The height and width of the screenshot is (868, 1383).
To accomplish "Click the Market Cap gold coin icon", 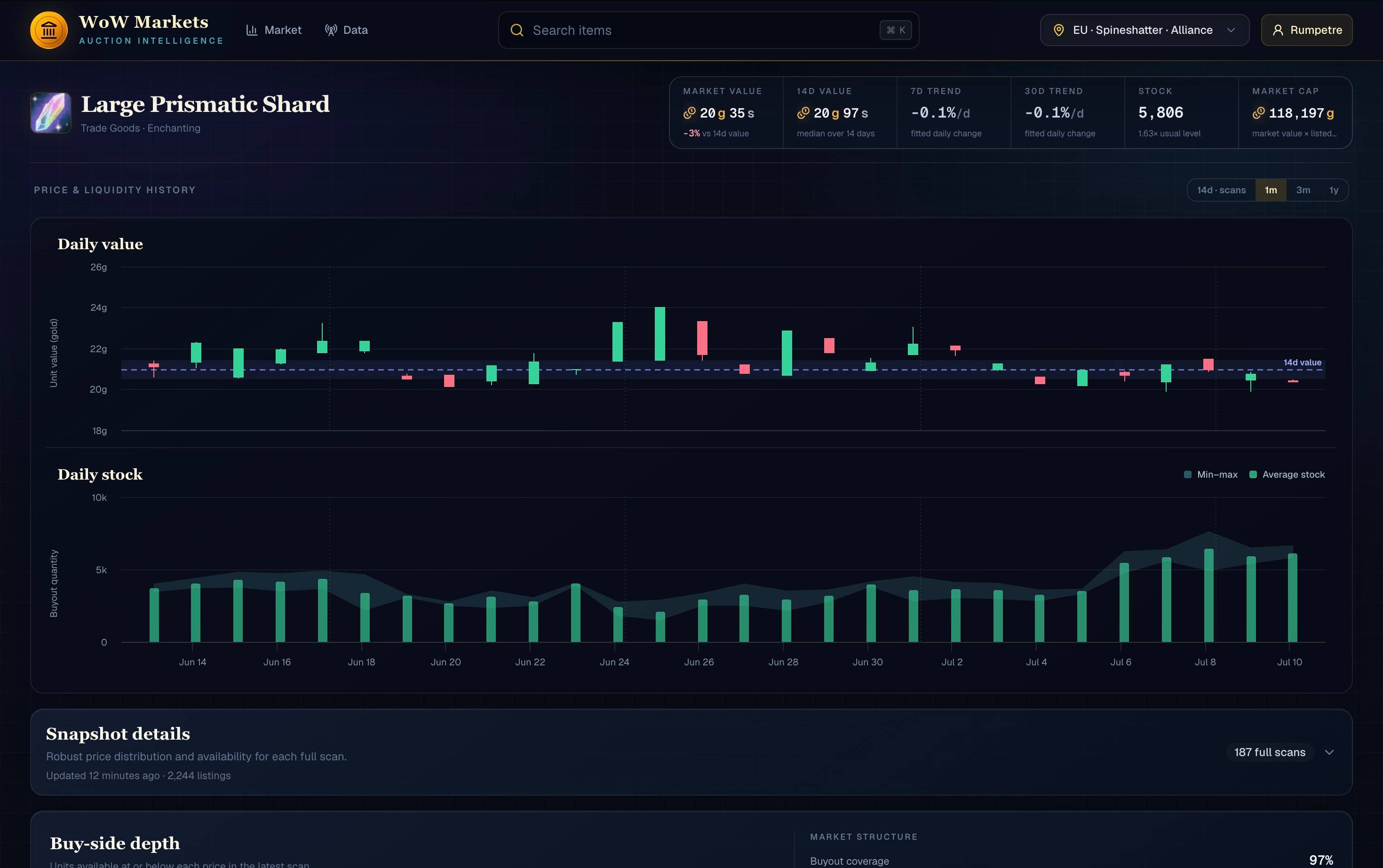I will (1258, 113).
